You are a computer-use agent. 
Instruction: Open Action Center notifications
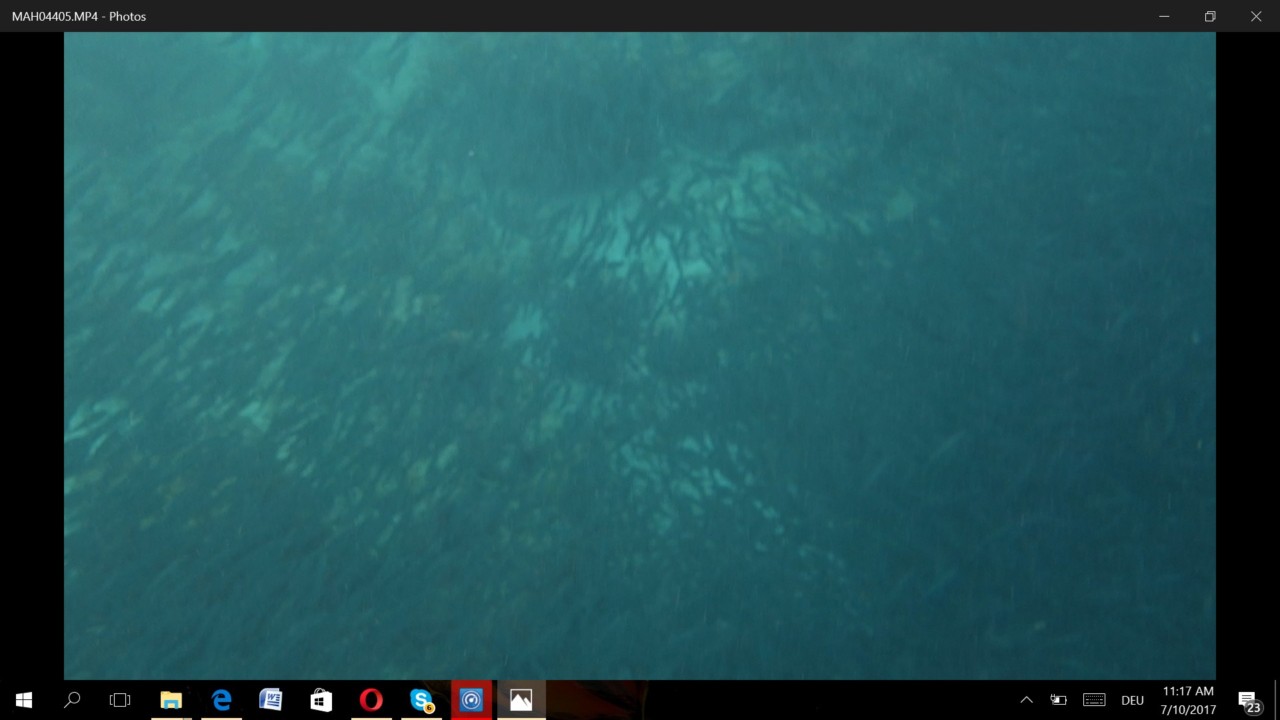(x=1248, y=700)
